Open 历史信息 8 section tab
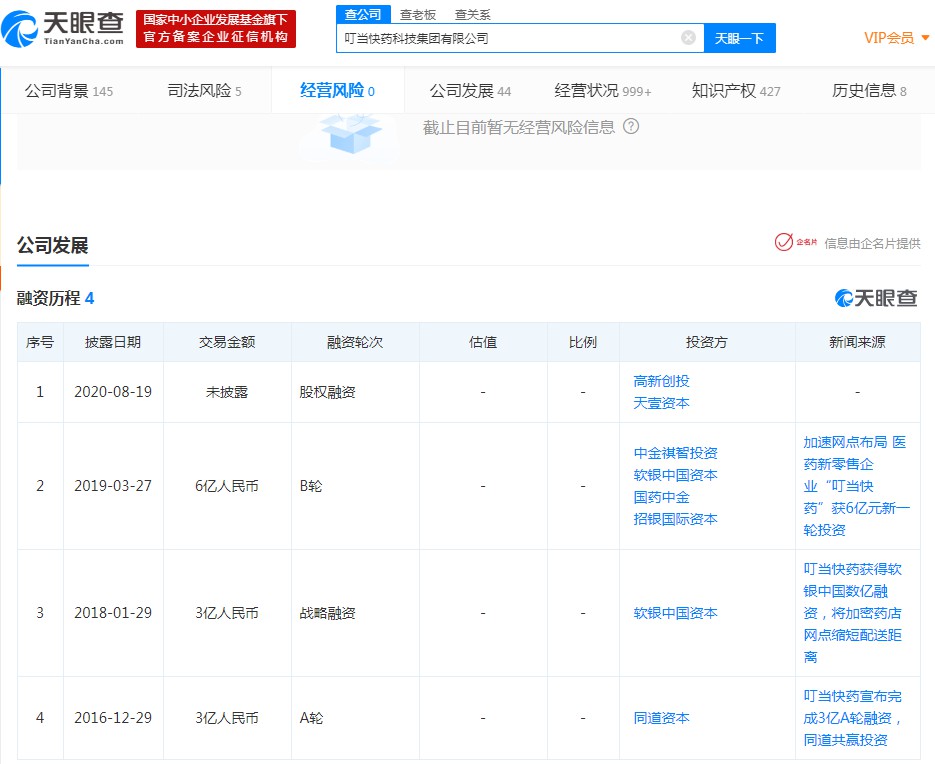Screen dimensions: 935x764 tap(869, 91)
